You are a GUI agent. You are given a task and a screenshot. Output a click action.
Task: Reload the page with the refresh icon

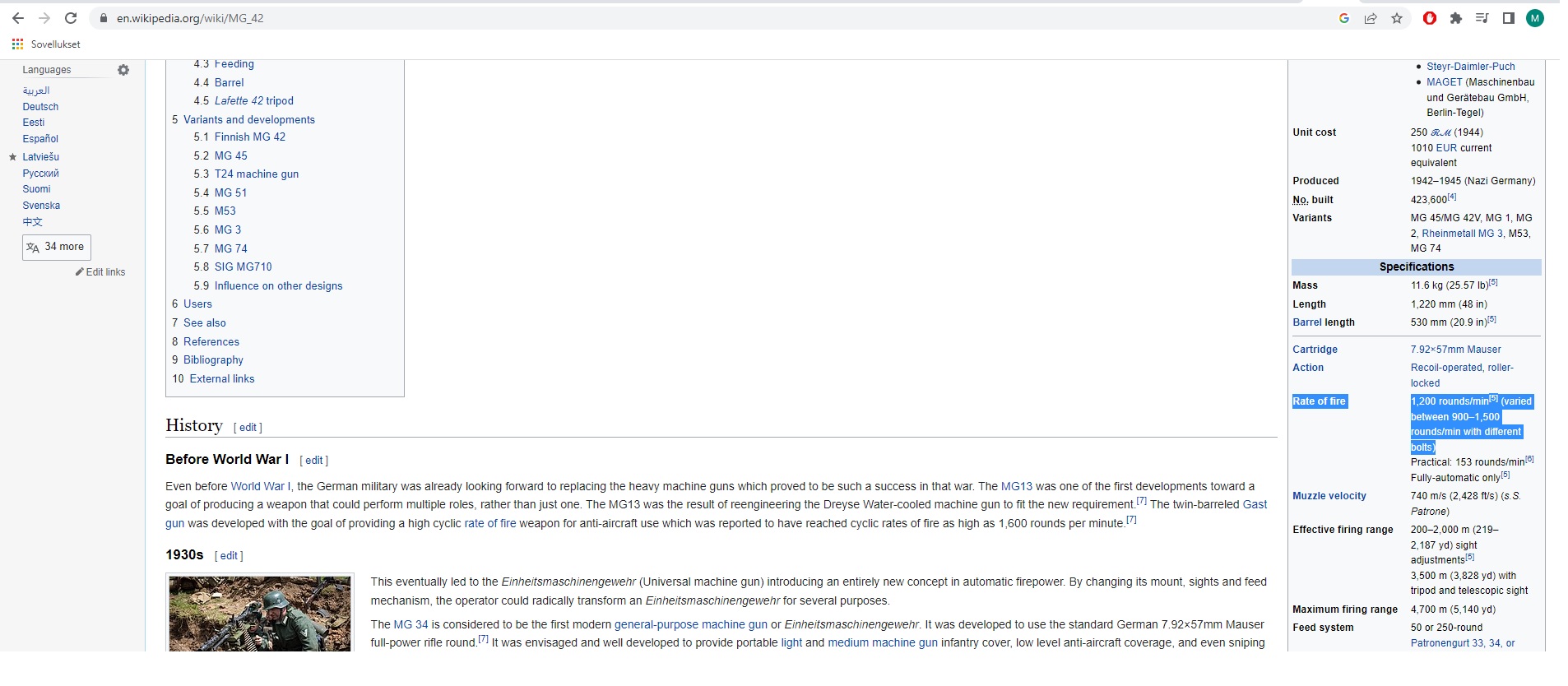click(71, 18)
